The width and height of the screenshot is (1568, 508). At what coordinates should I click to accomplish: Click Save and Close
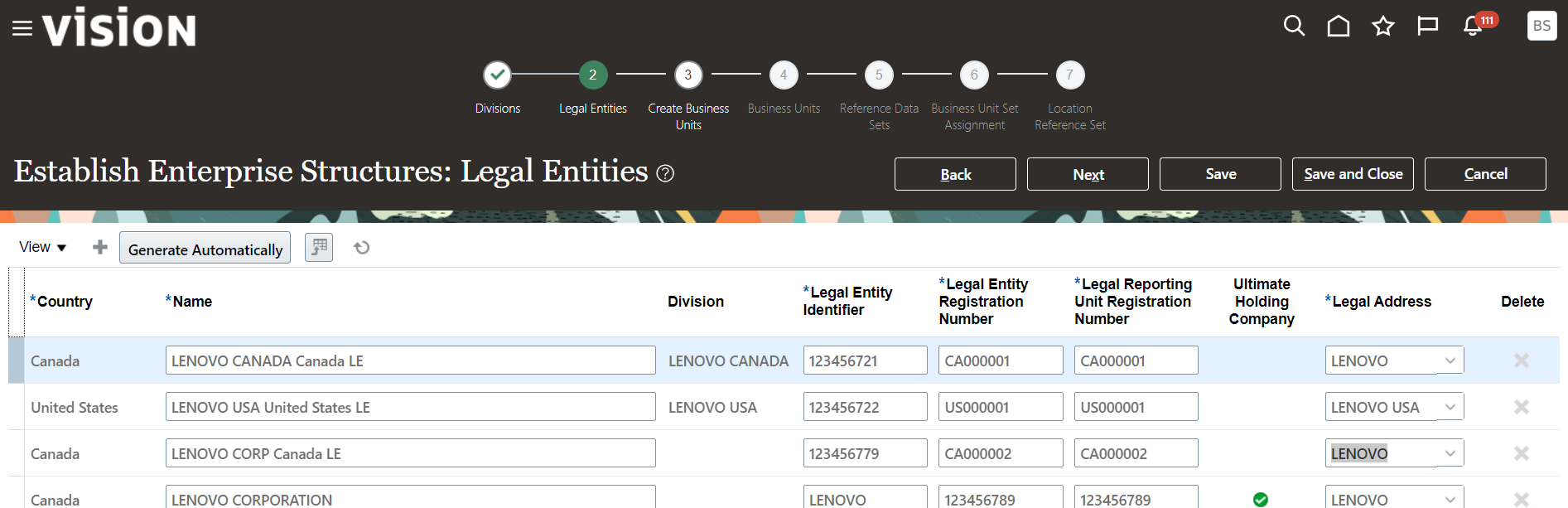(x=1353, y=174)
